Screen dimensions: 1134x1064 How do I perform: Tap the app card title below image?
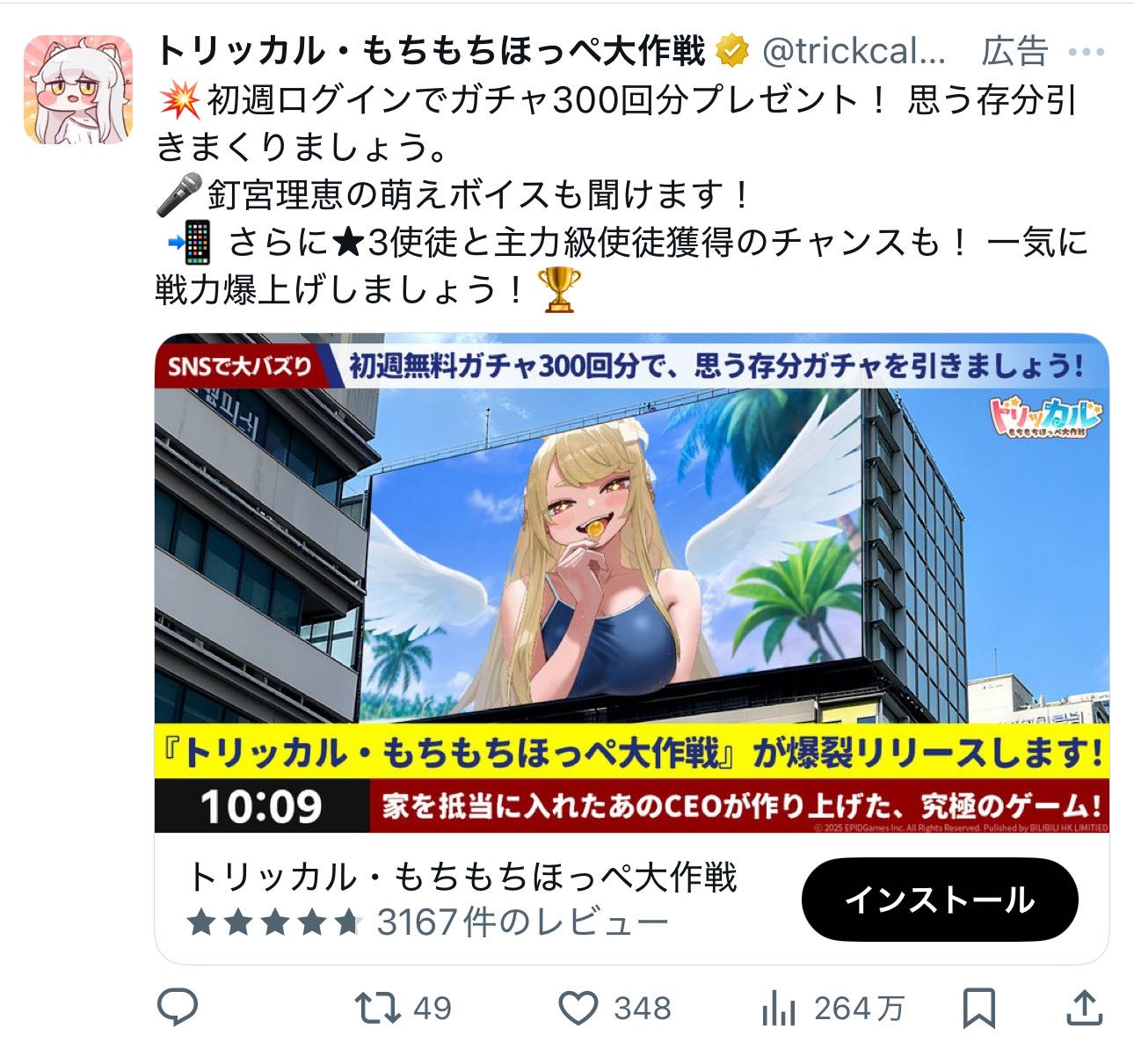462,878
